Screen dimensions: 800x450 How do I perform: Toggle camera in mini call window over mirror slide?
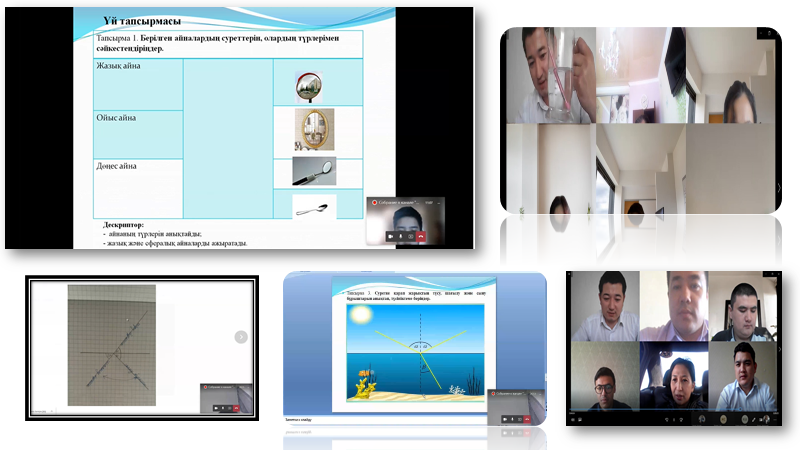(x=389, y=237)
